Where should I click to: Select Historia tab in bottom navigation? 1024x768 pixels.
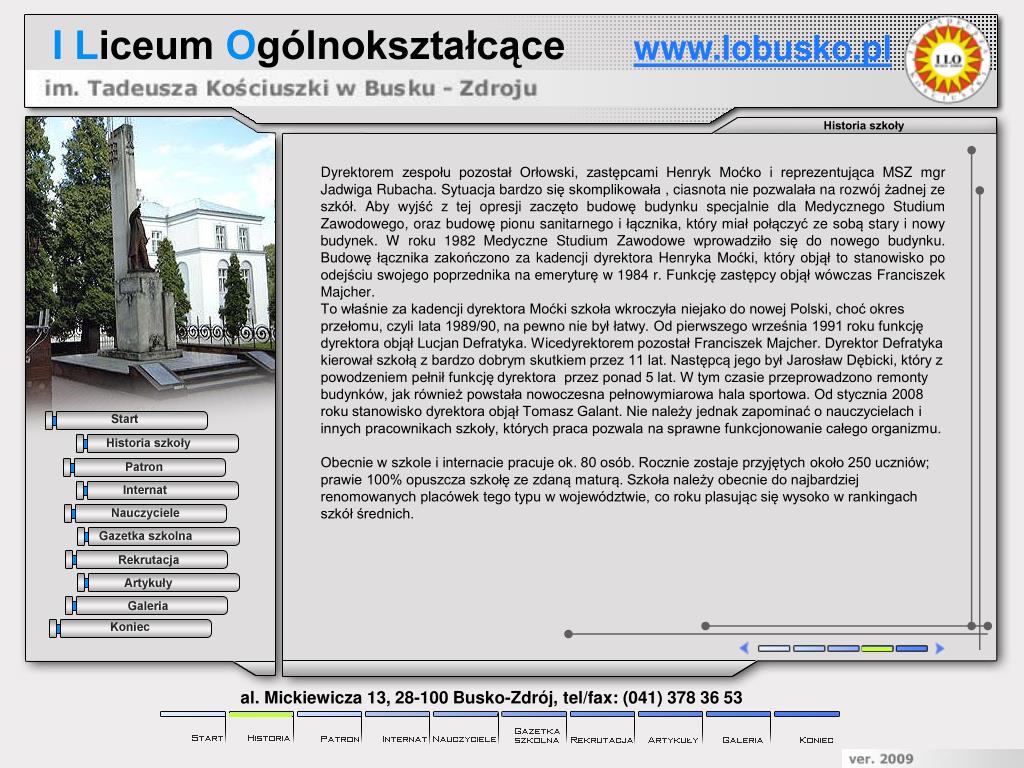(261, 727)
